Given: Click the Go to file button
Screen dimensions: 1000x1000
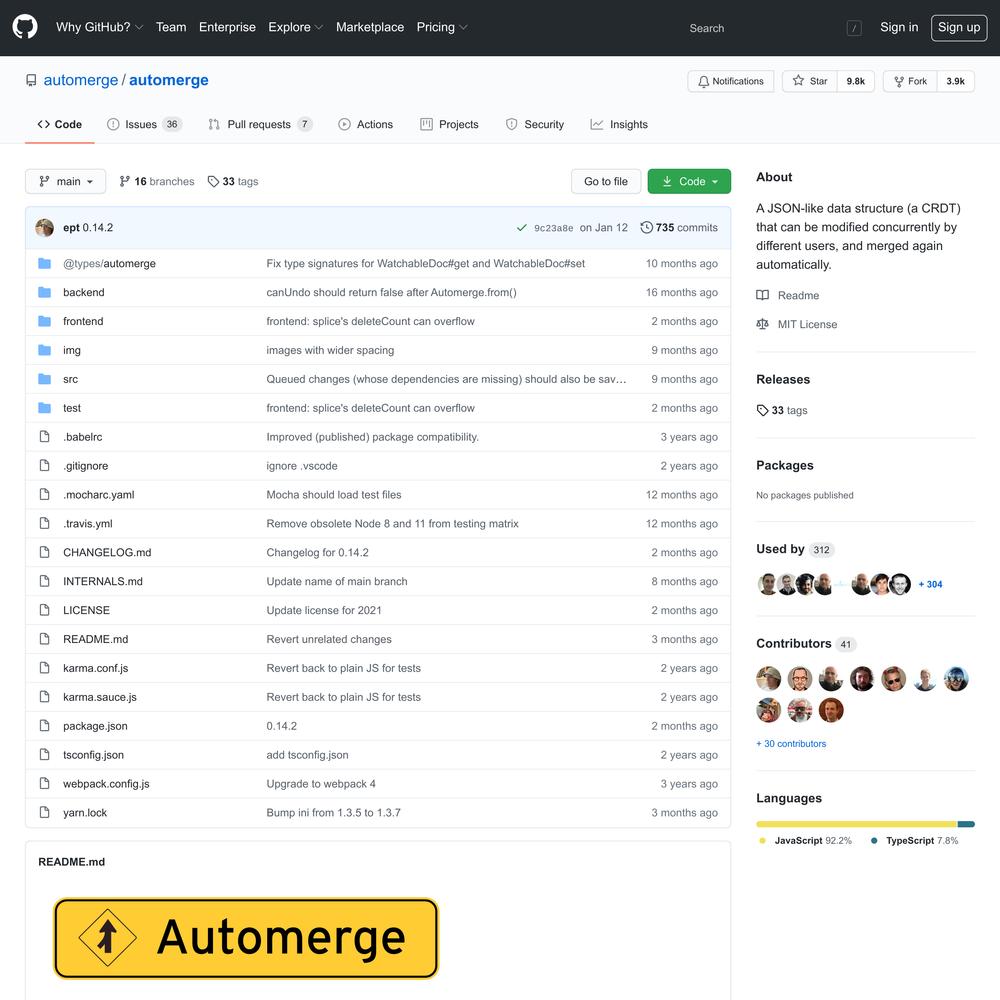Looking at the screenshot, I should coord(606,181).
